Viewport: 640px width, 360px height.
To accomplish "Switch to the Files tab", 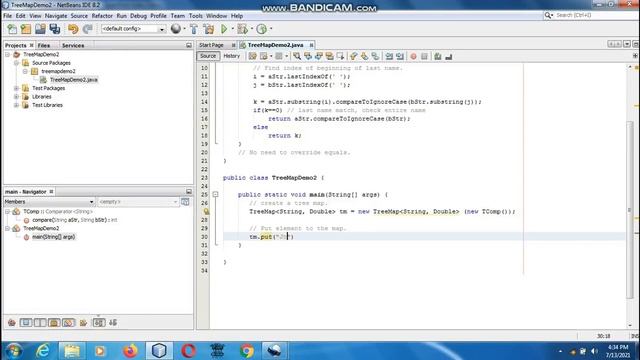I will coord(44,45).
